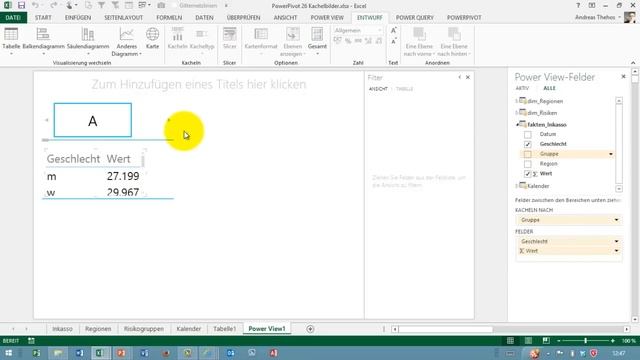Open Access from the taskbar
This screenshot has height=360, width=640.
[273, 353]
